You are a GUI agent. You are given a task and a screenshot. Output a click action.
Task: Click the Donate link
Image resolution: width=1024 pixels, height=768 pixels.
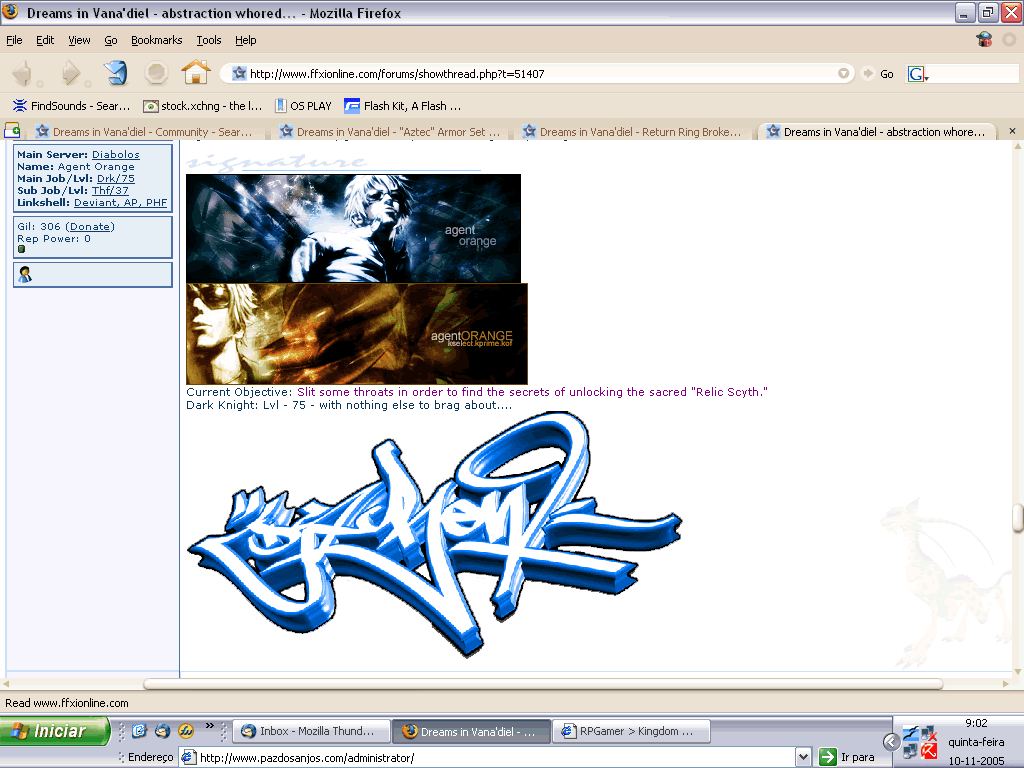[90, 227]
